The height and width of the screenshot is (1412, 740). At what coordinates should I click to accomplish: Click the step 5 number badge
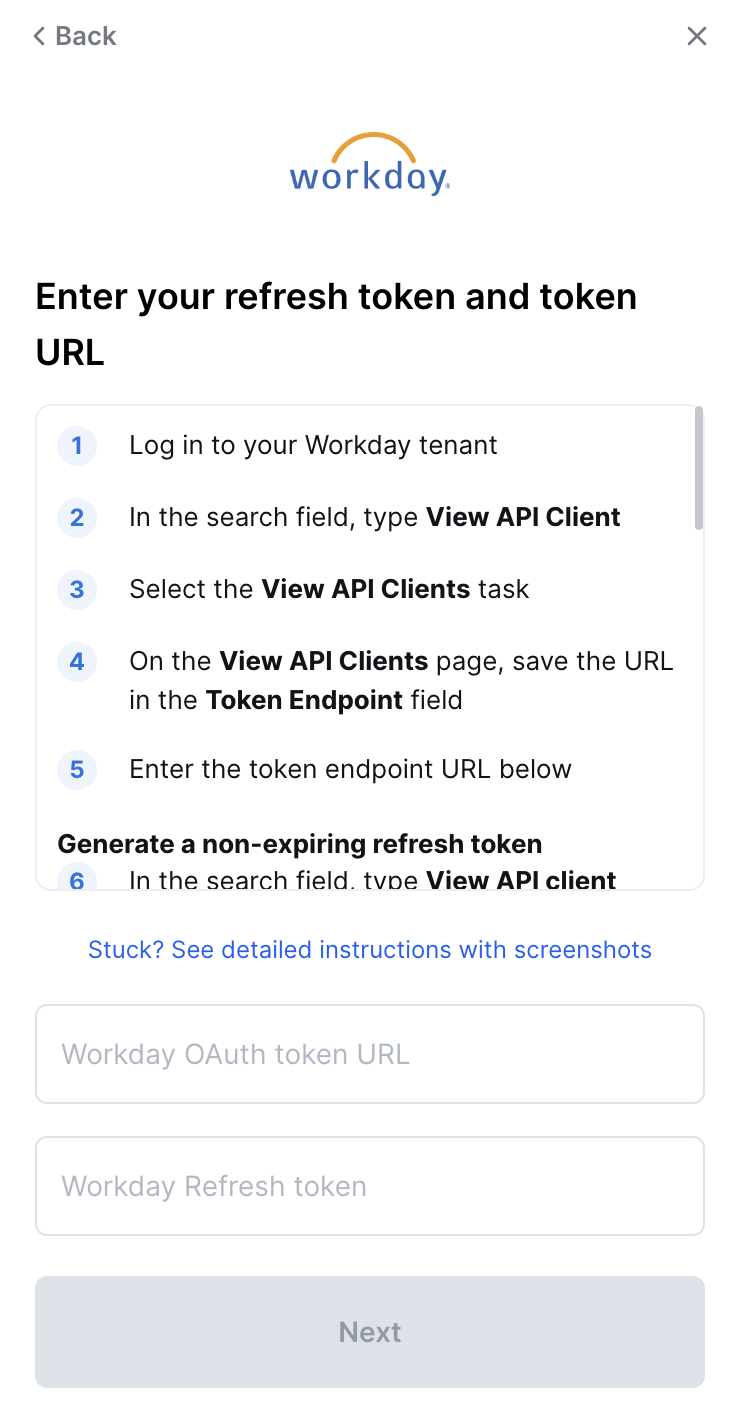coord(77,770)
